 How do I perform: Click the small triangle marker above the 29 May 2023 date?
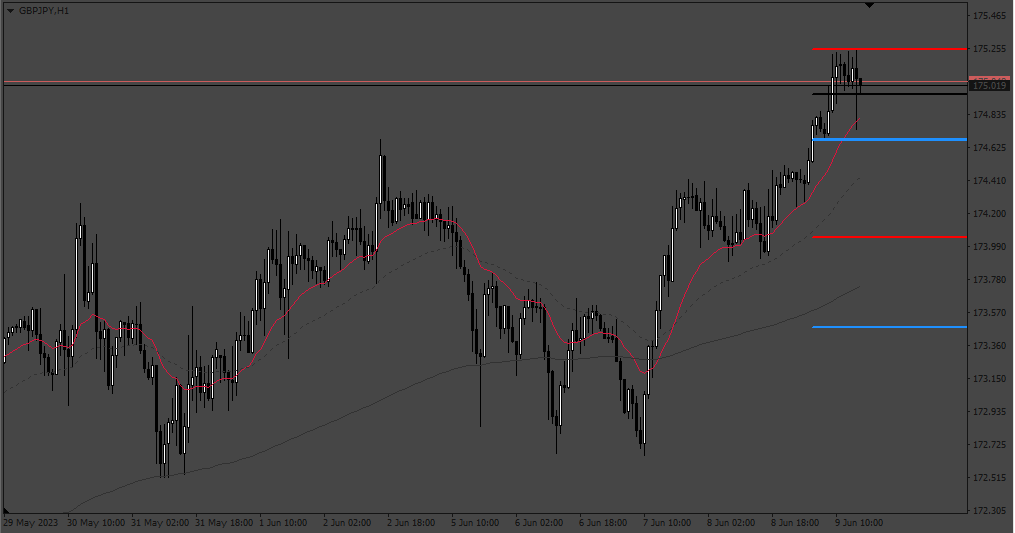click(6, 511)
